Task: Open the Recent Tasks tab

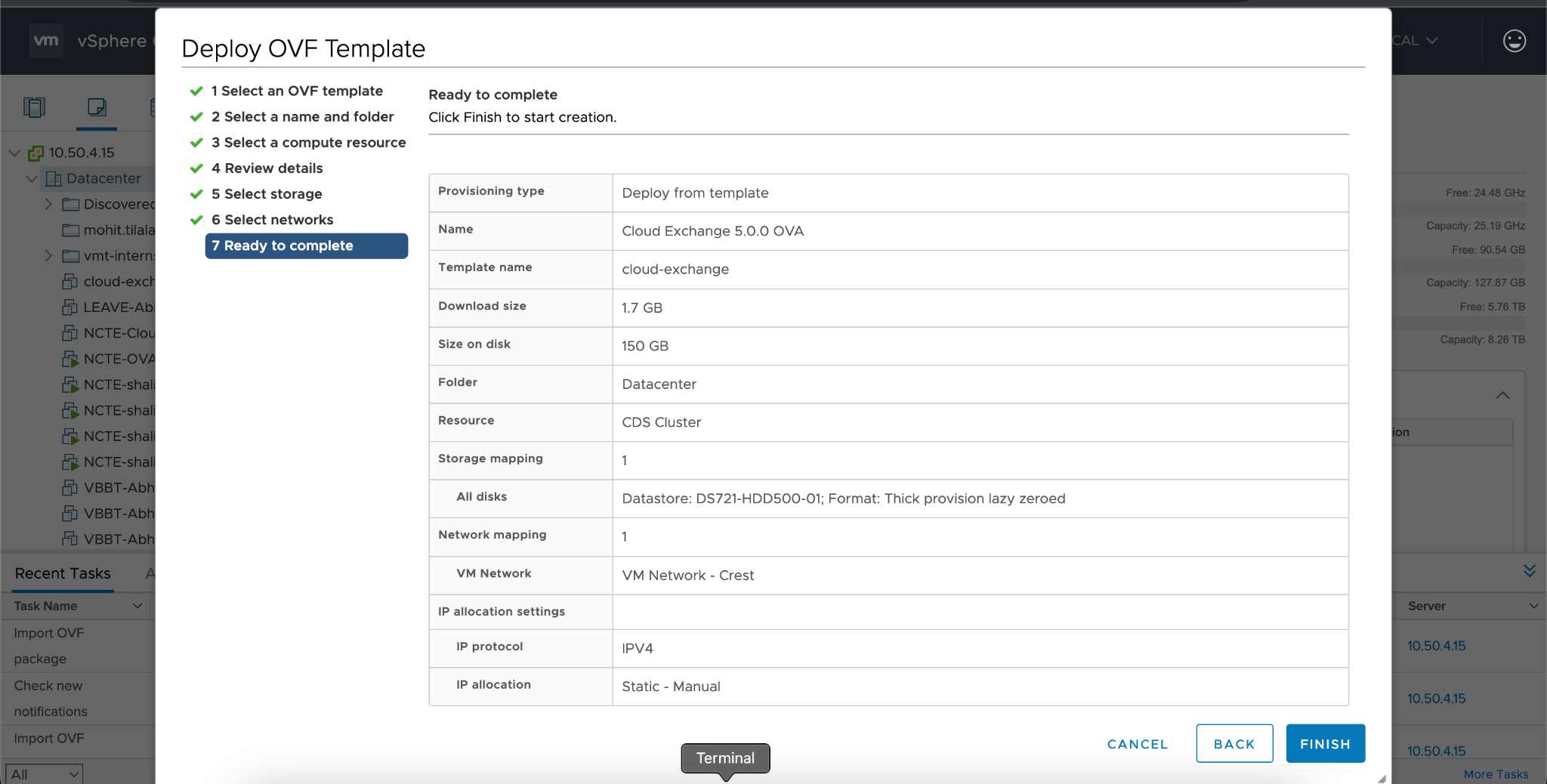Action: pyautogui.click(x=63, y=573)
